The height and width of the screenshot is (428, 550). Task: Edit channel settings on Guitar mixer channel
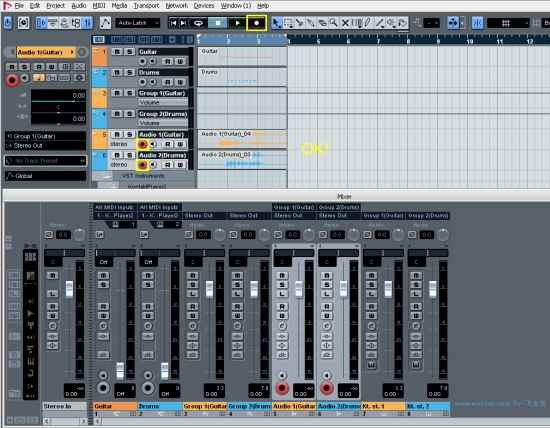[103, 326]
